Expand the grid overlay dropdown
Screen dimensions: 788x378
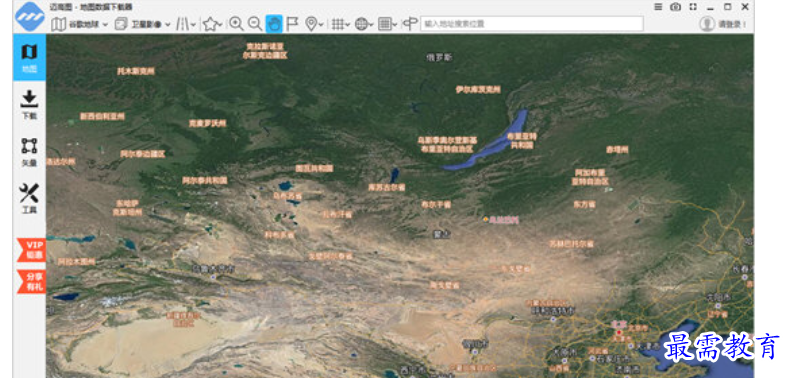[x=341, y=24]
